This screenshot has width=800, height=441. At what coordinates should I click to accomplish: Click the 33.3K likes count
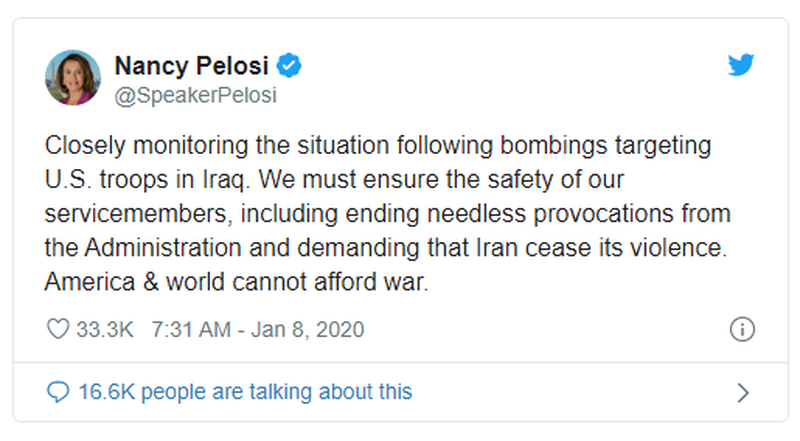102,329
